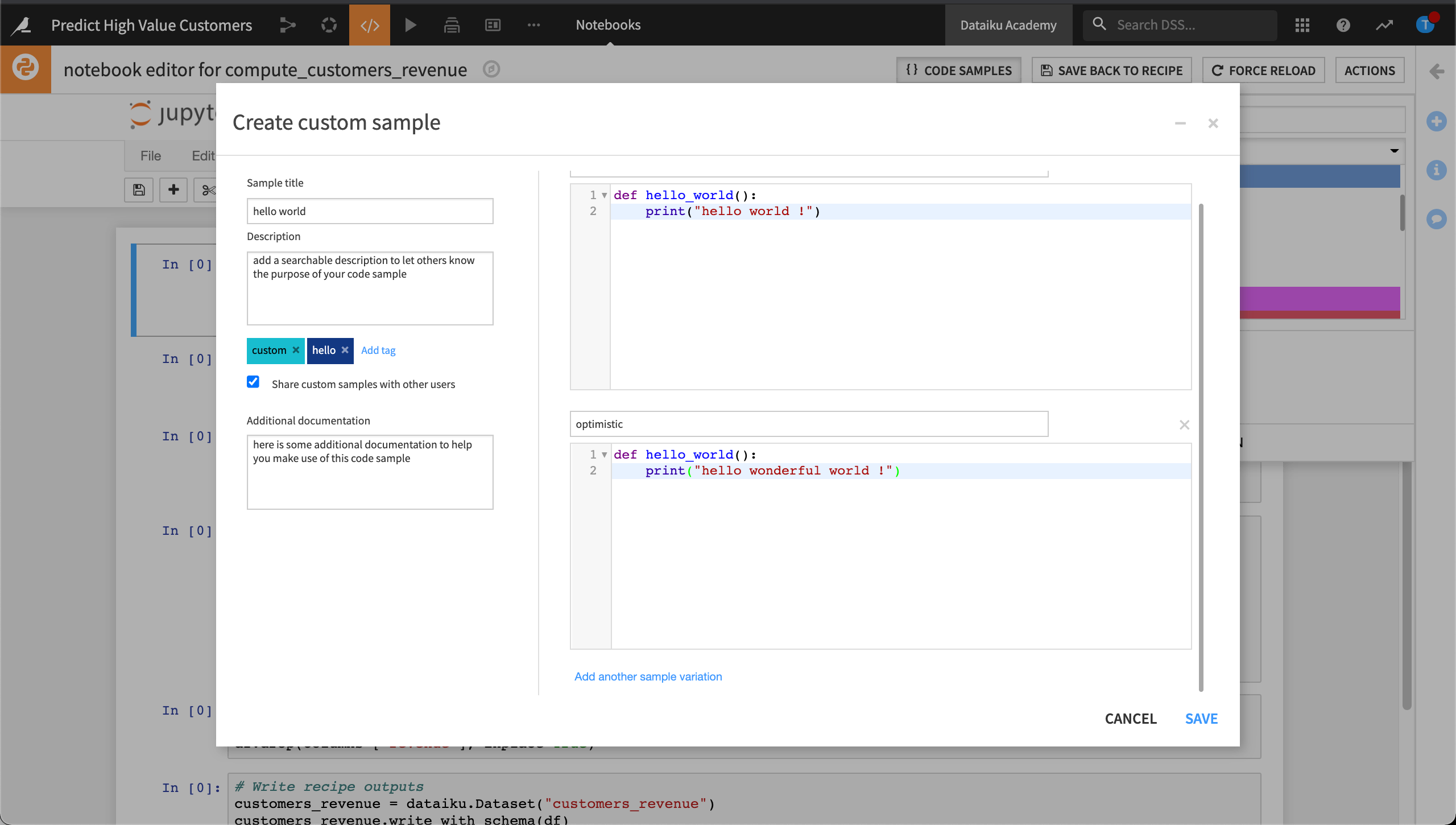Click the Run/Play button in toolbar
Image resolution: width=1456 pixels, height=825 pixels.
tap(410, 25)
